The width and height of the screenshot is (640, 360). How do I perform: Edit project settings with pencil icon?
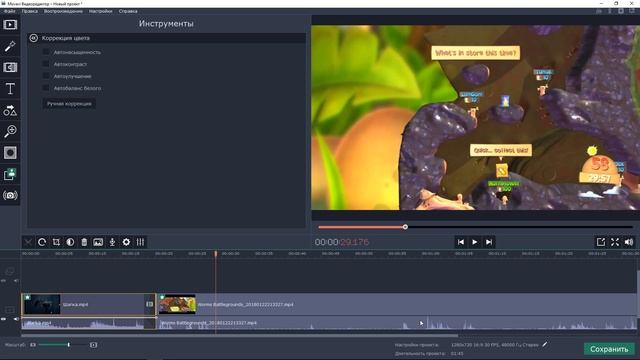(544, 344)
